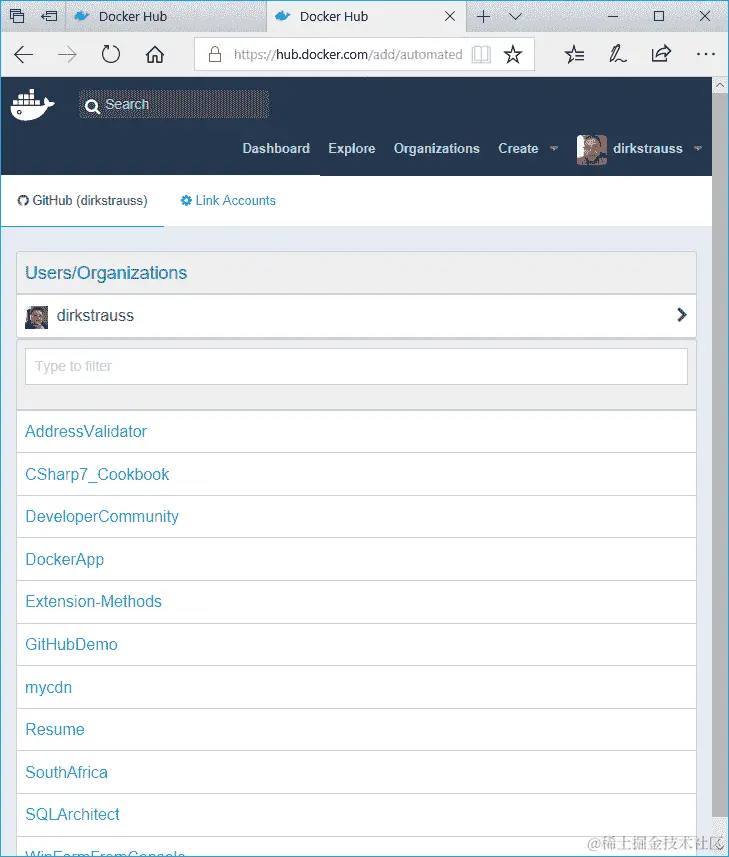729x857 pixels.
Task: Click the padlock site security icon
Action: coord(215,54)
